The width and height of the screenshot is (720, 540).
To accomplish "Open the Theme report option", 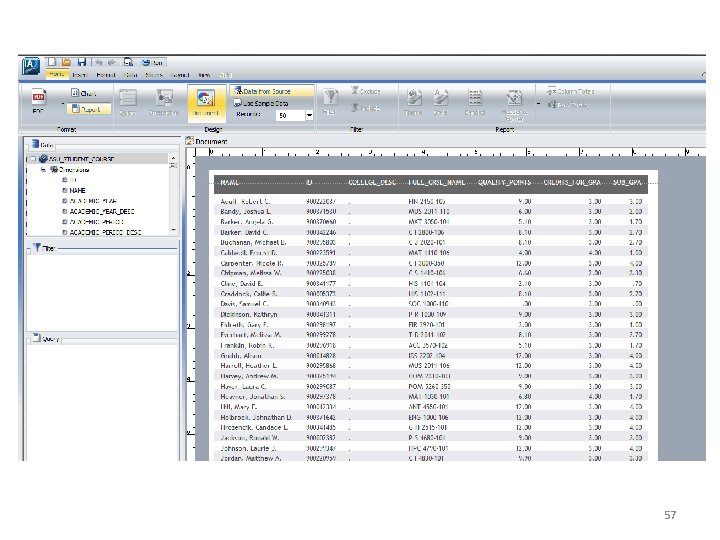I will tap(413, 102).
